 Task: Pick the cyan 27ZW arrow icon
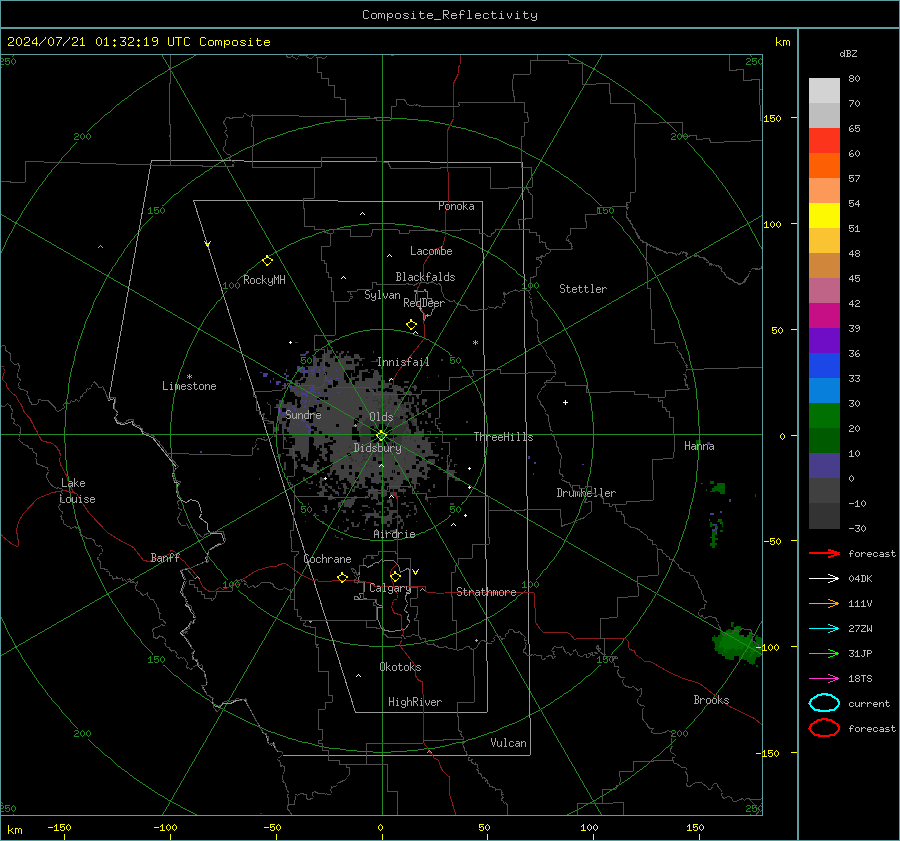(824, 629)
